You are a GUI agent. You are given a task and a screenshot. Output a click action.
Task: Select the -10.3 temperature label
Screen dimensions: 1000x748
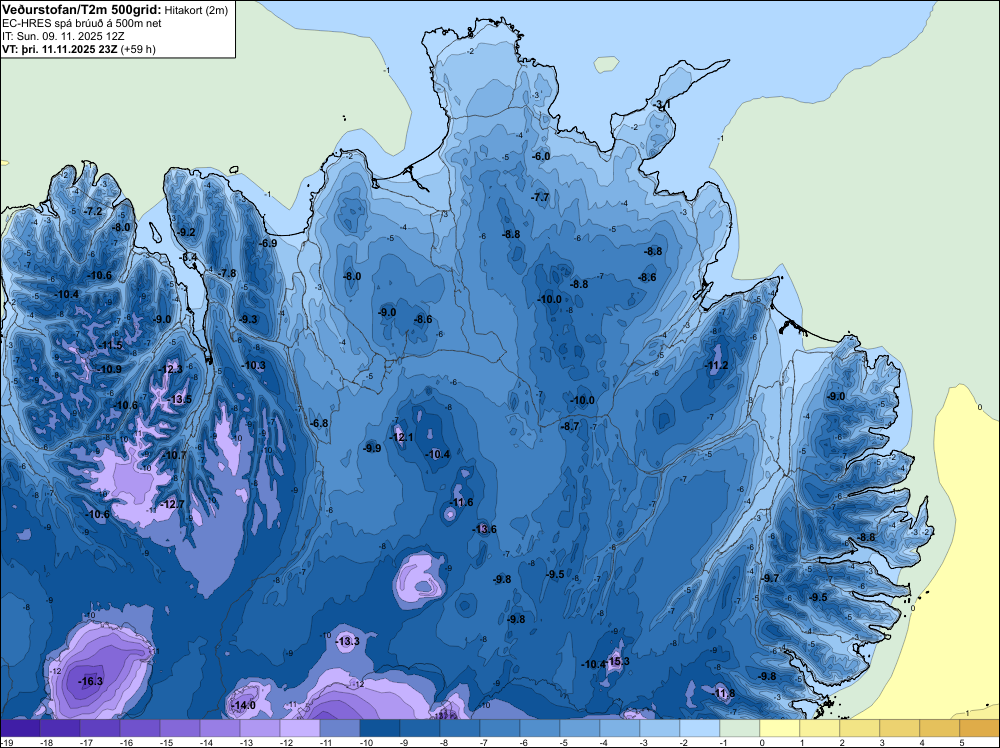pos(254,365)
